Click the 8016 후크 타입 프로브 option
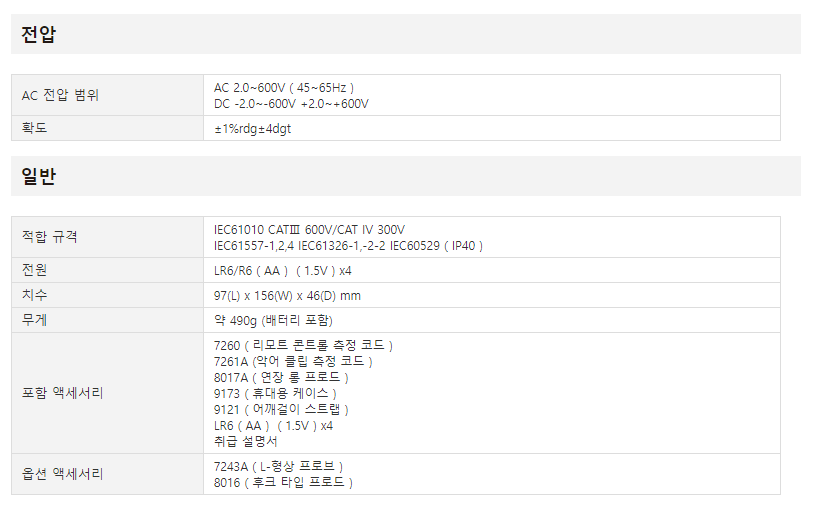The width and height of the screenshot is (816, 508). click(x=283, y=483)
